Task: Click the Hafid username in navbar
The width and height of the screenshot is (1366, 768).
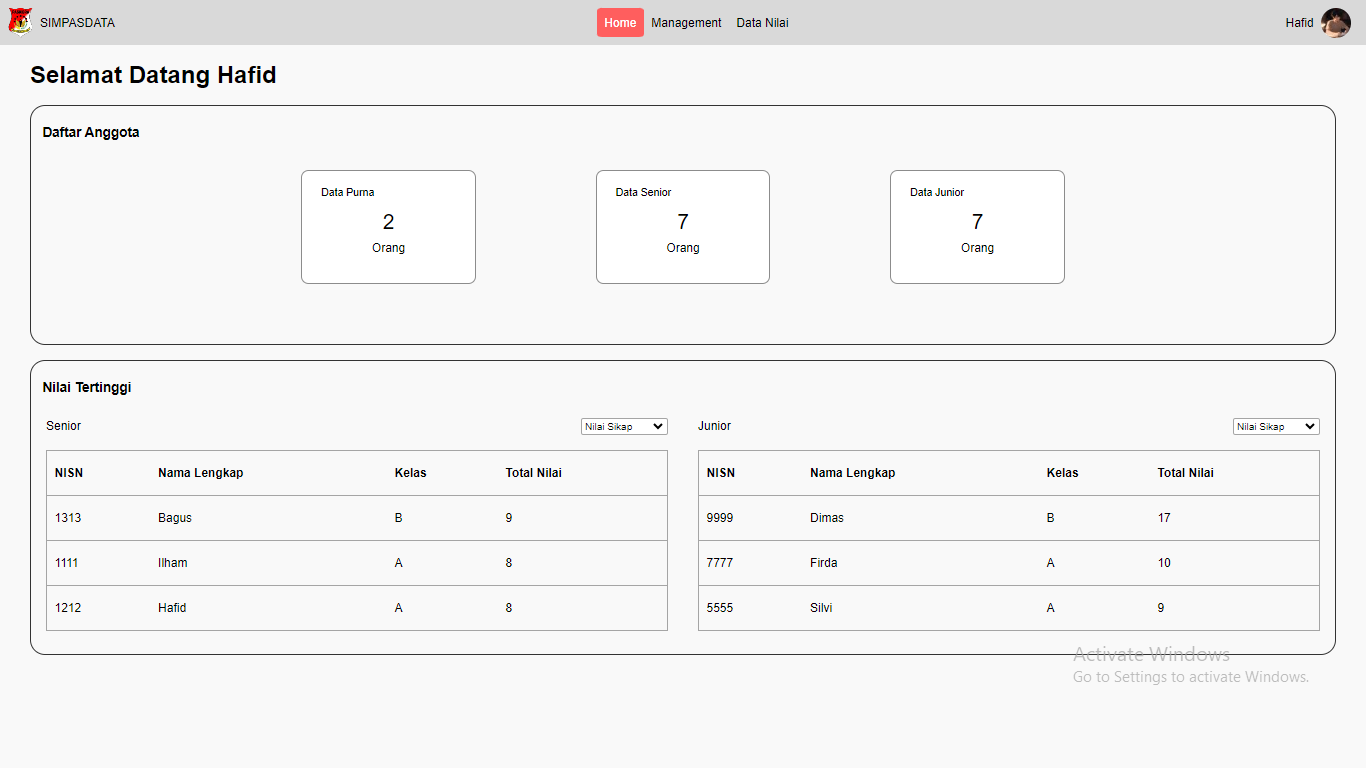Action: tap(1299, 23)
